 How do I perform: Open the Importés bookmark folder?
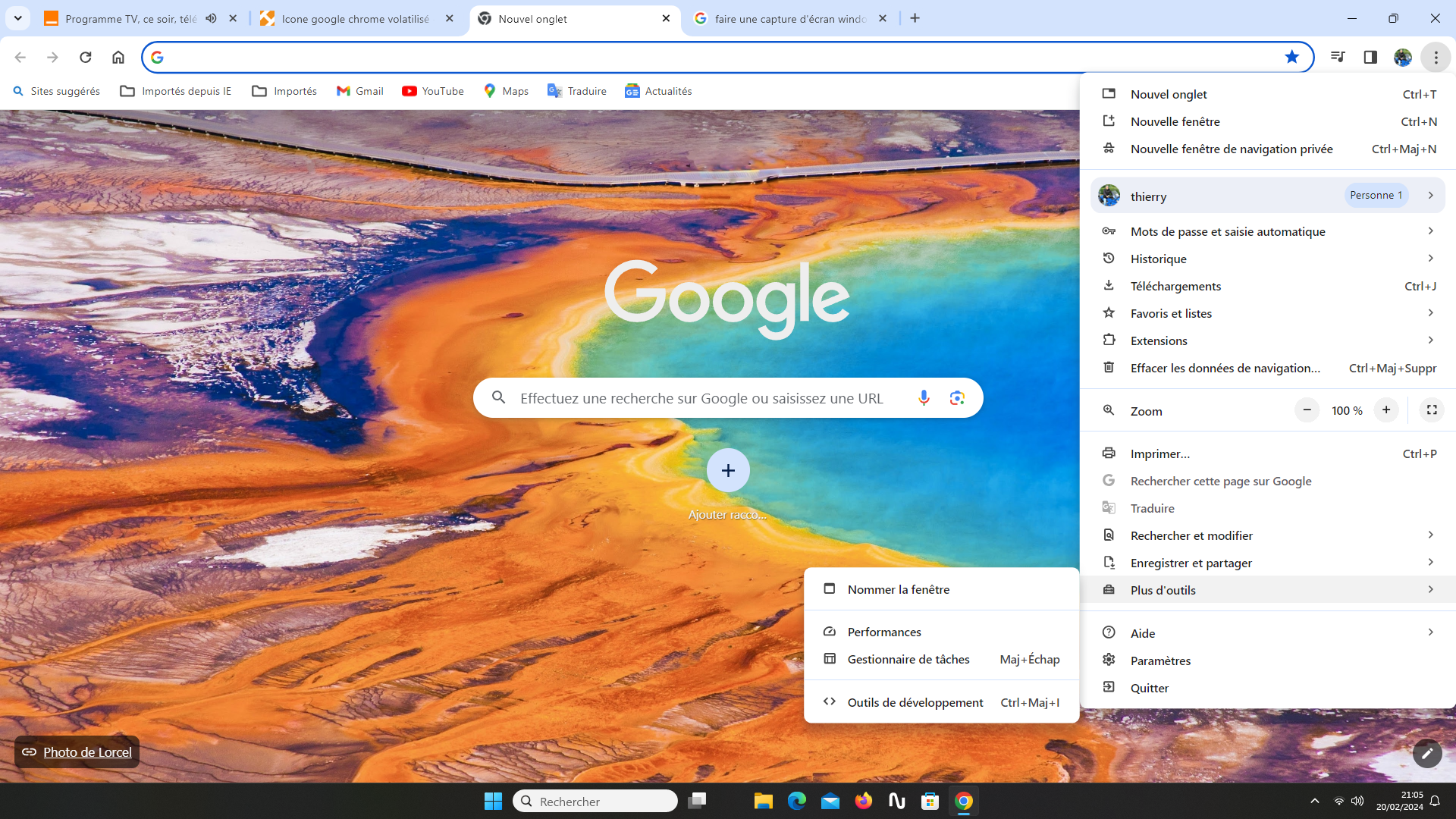click(285, 91)
